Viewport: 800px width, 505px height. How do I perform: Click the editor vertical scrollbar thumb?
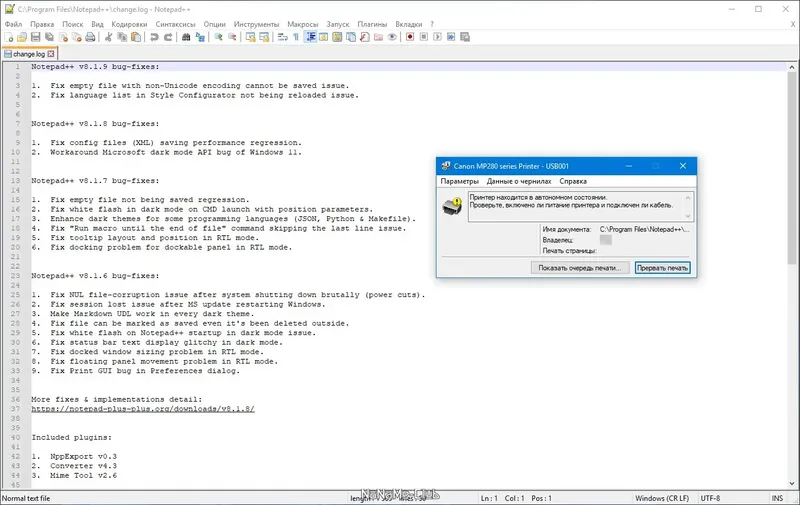792,168
